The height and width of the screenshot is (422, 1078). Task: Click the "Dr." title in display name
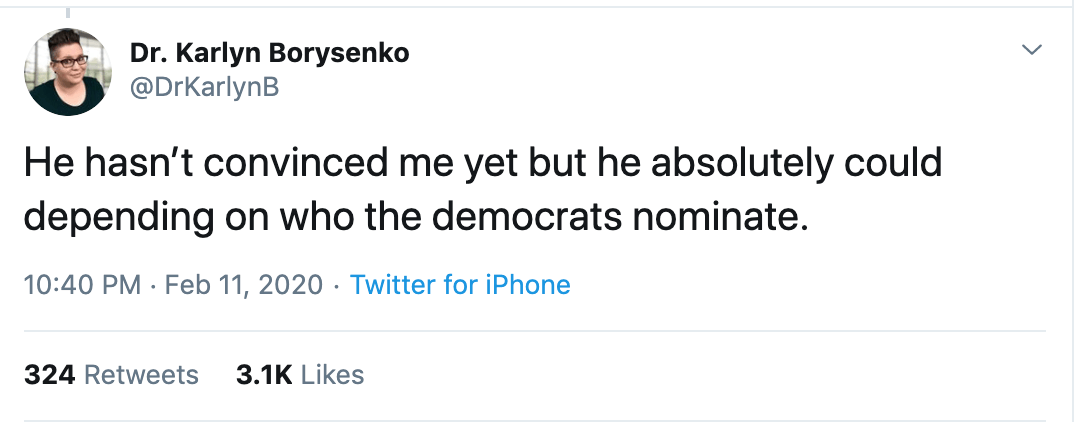tap(147, 54)
